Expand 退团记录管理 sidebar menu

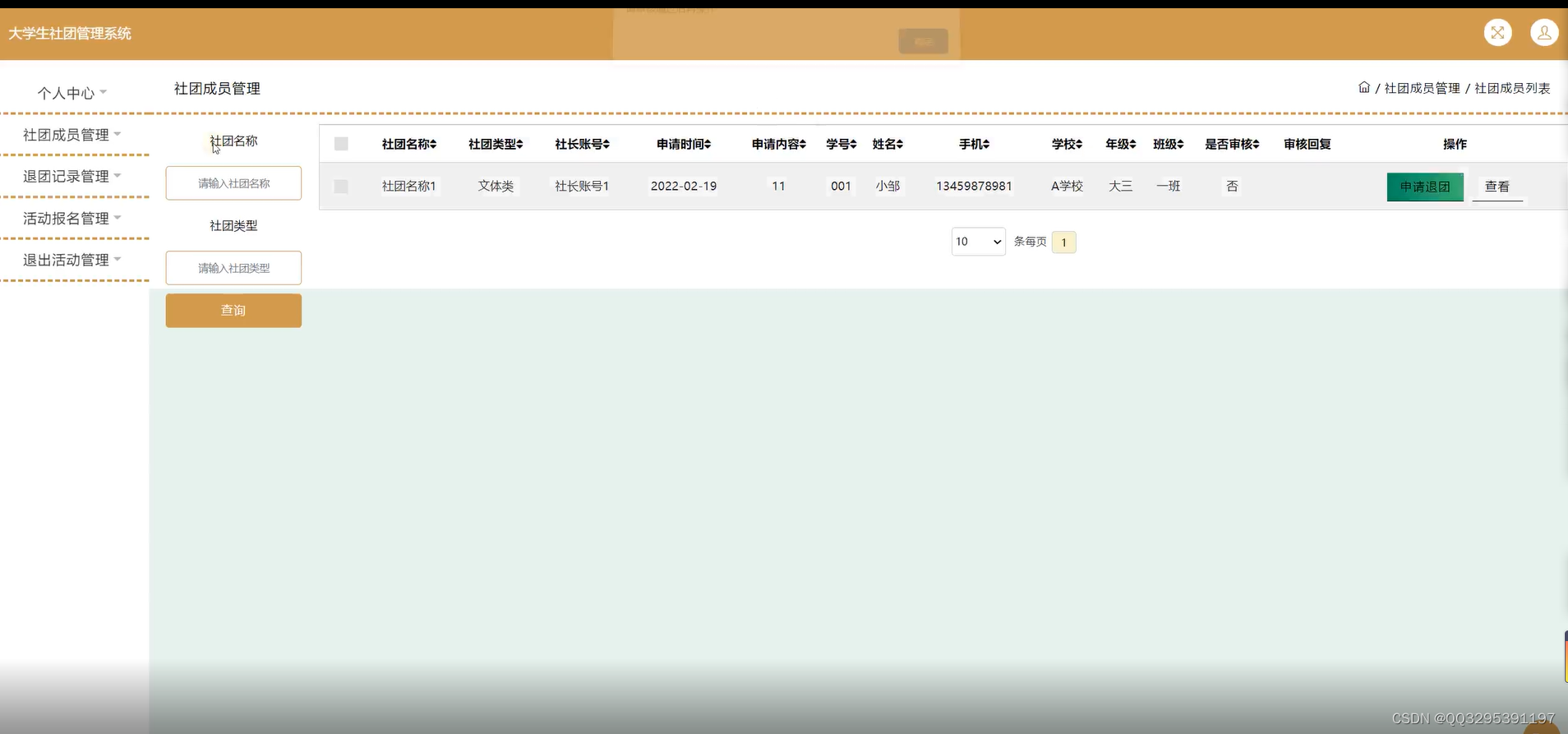click(72, 176)
